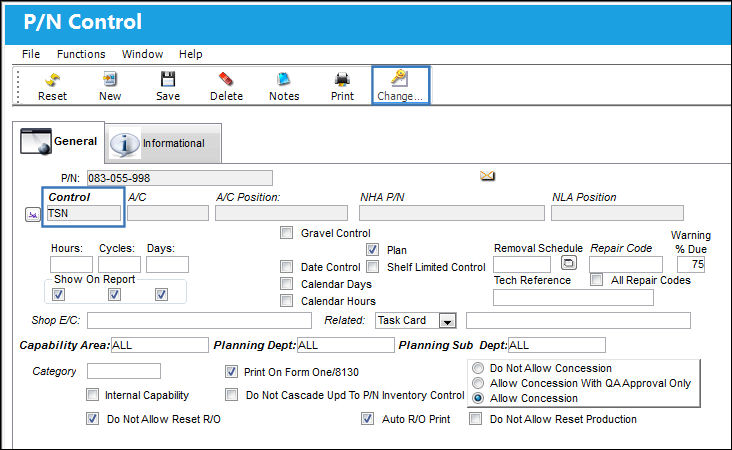The image size is (732, 450).
Task: Click the Capability Area field
Action: [x=160, y=345]
